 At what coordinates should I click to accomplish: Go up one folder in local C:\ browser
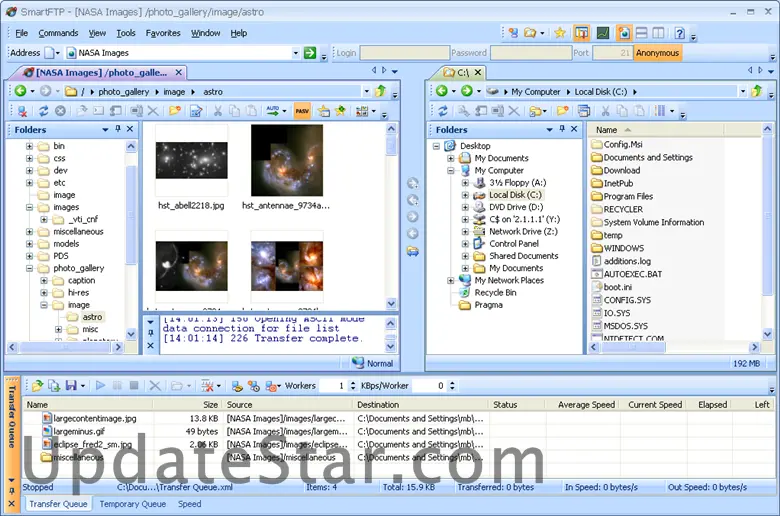click(757, 91)
